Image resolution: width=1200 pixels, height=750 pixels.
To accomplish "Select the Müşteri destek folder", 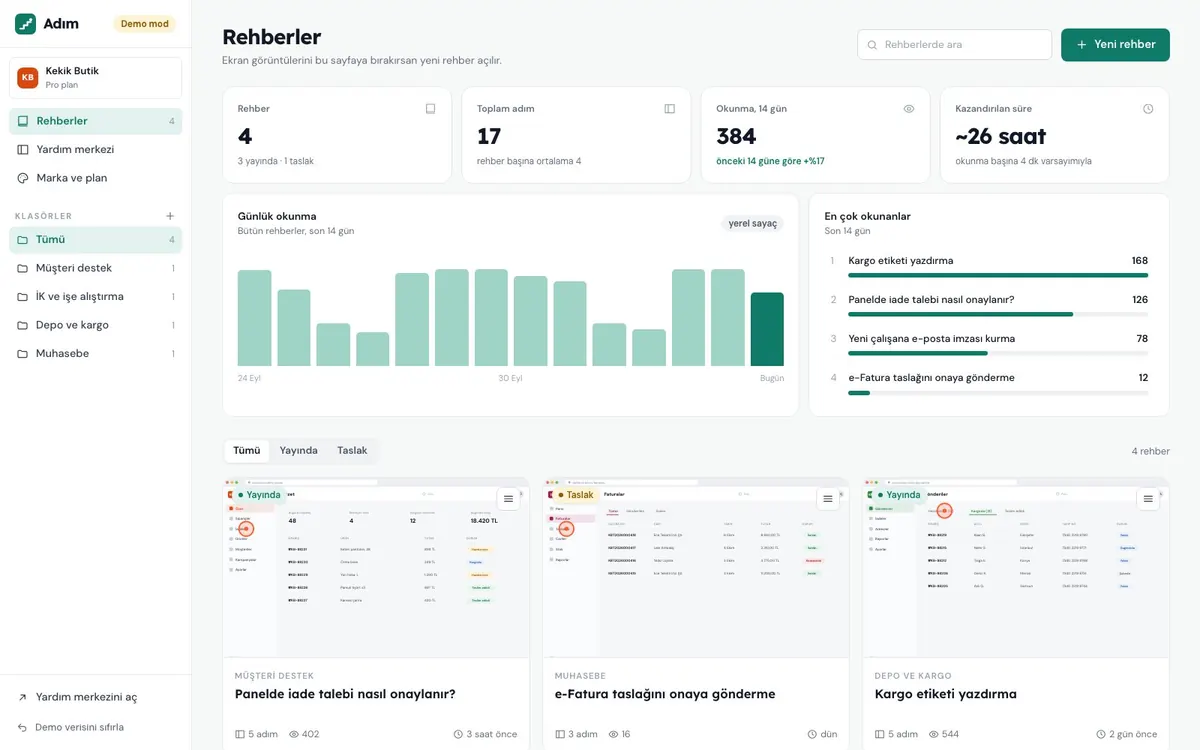I will (x=96, y=268).
